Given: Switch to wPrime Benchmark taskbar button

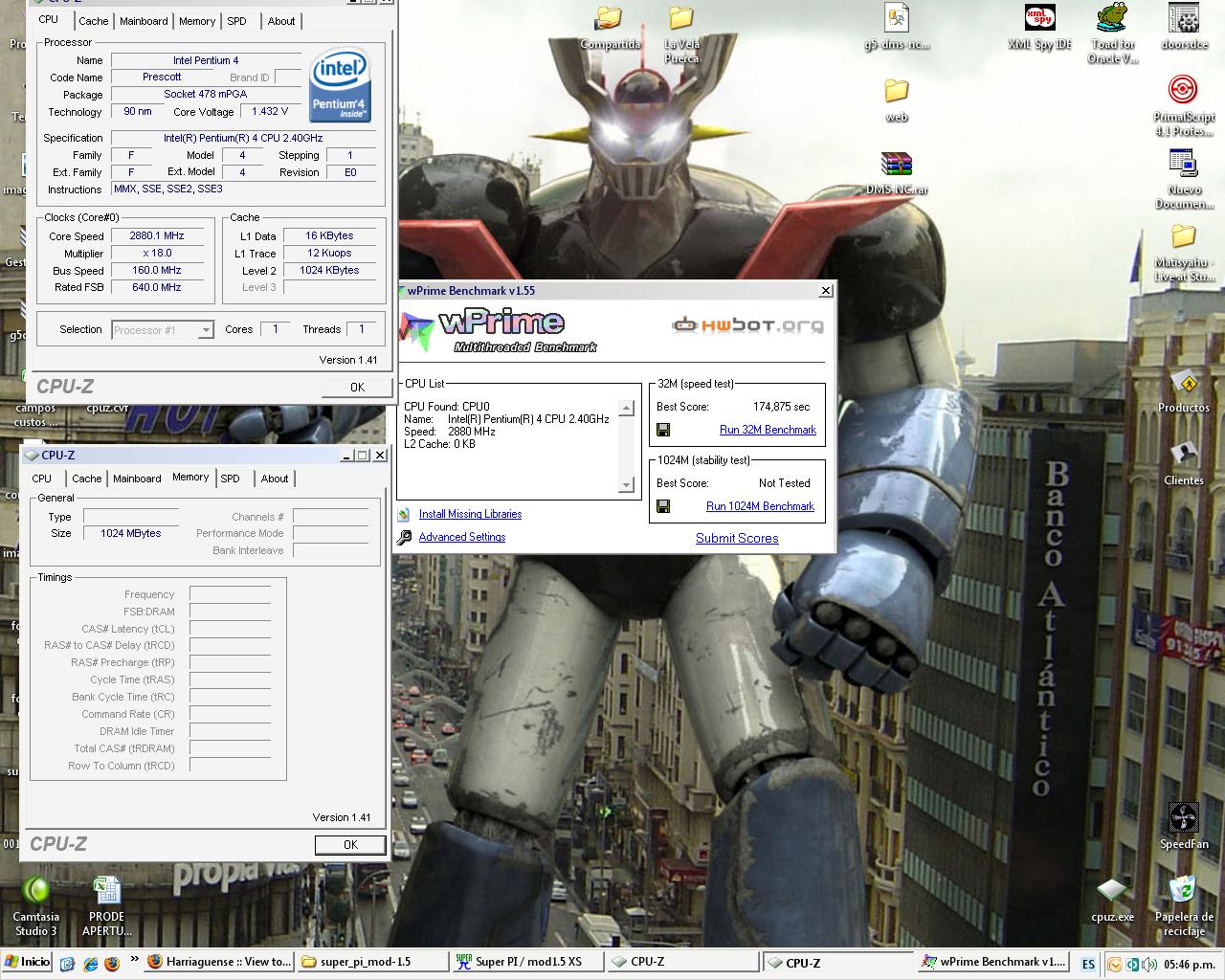Looking at the screenshot, I should click(992, 963).
